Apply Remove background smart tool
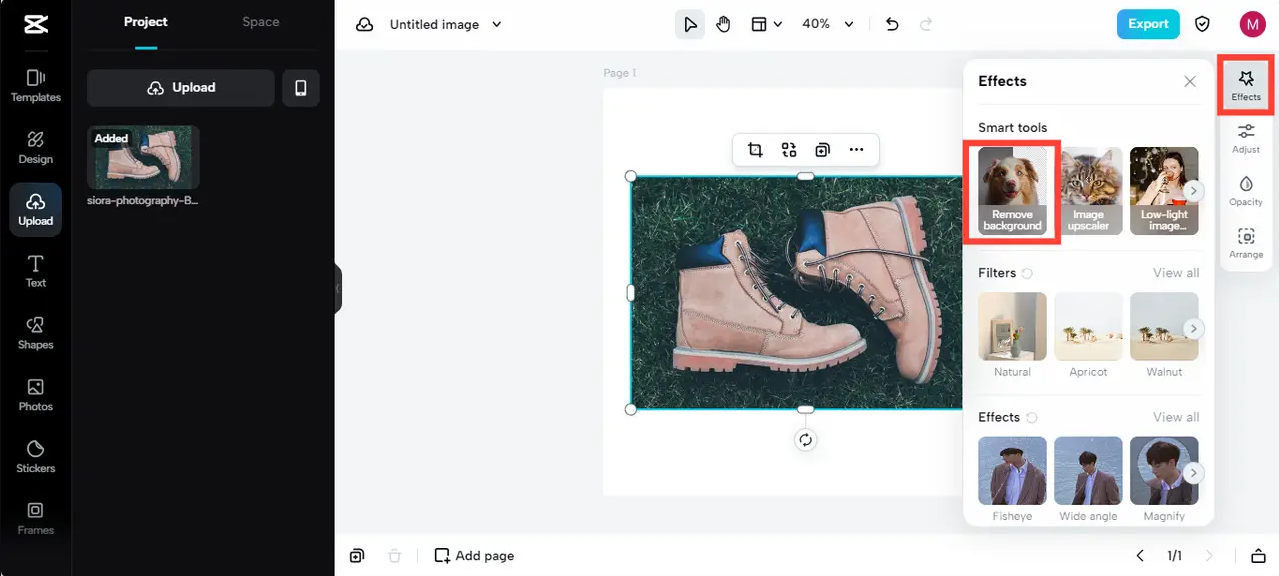The height and width of the screenshot is (576, 1279). [x=1012, y=191]
